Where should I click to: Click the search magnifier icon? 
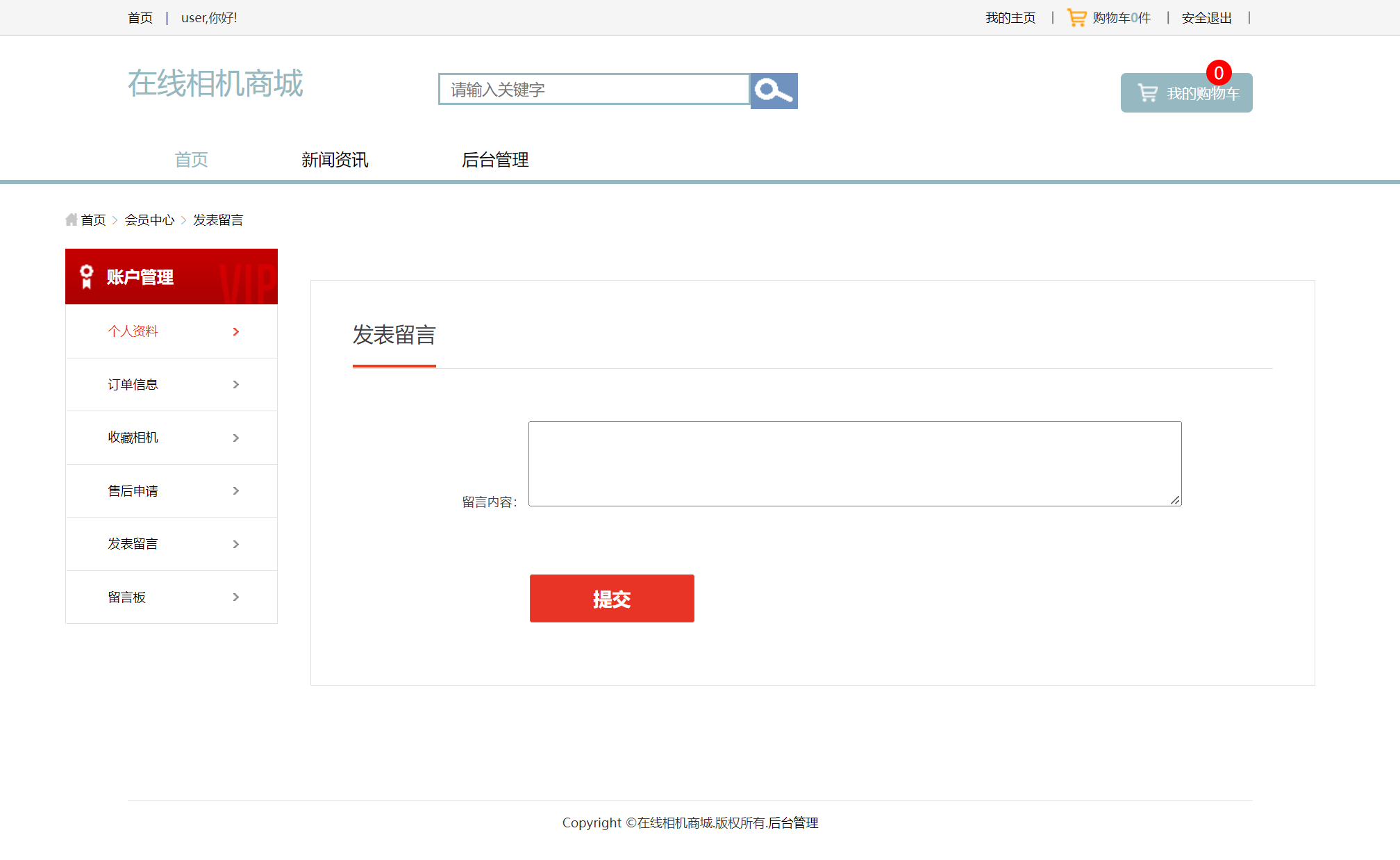point(773,90)
